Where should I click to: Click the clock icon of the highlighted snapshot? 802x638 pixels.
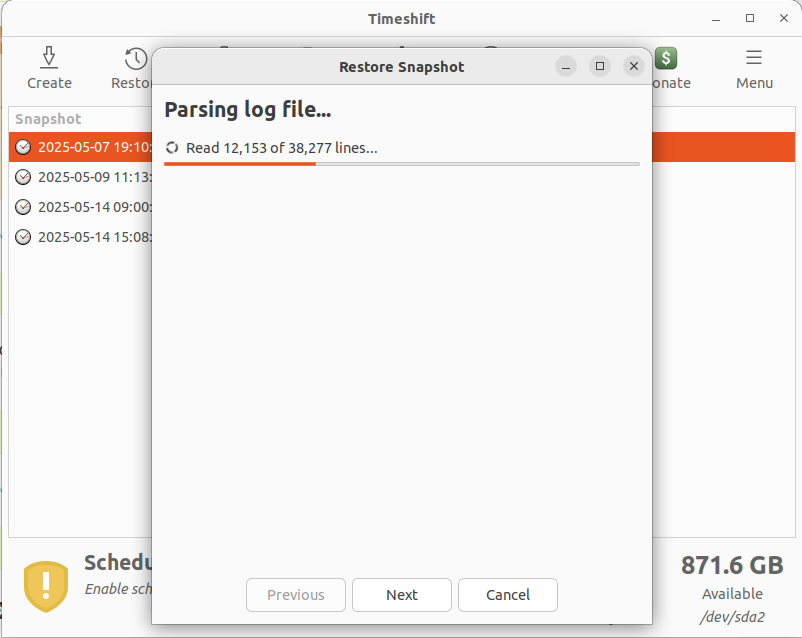pyautogui.click(x=23, y=147)
